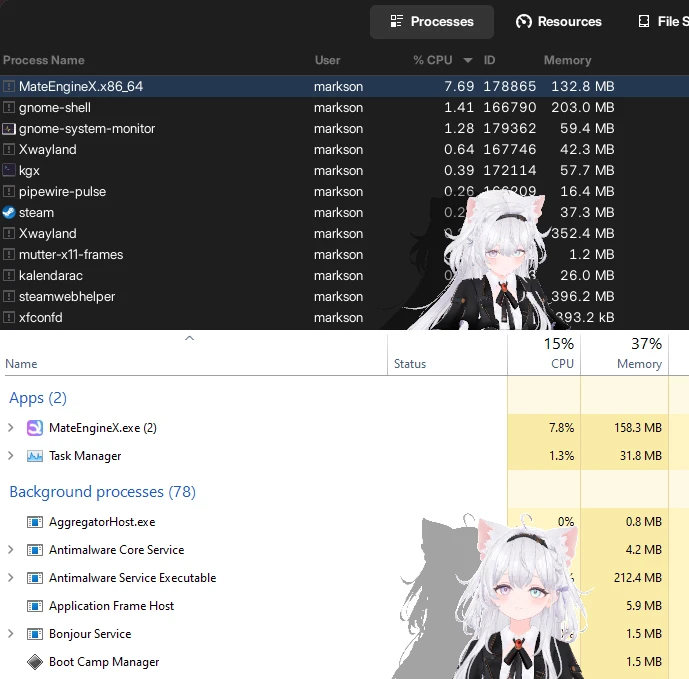Click the gnome-system-monitor graph icon
The height and width of the screenshot is (679, 689).
point(9,128)
